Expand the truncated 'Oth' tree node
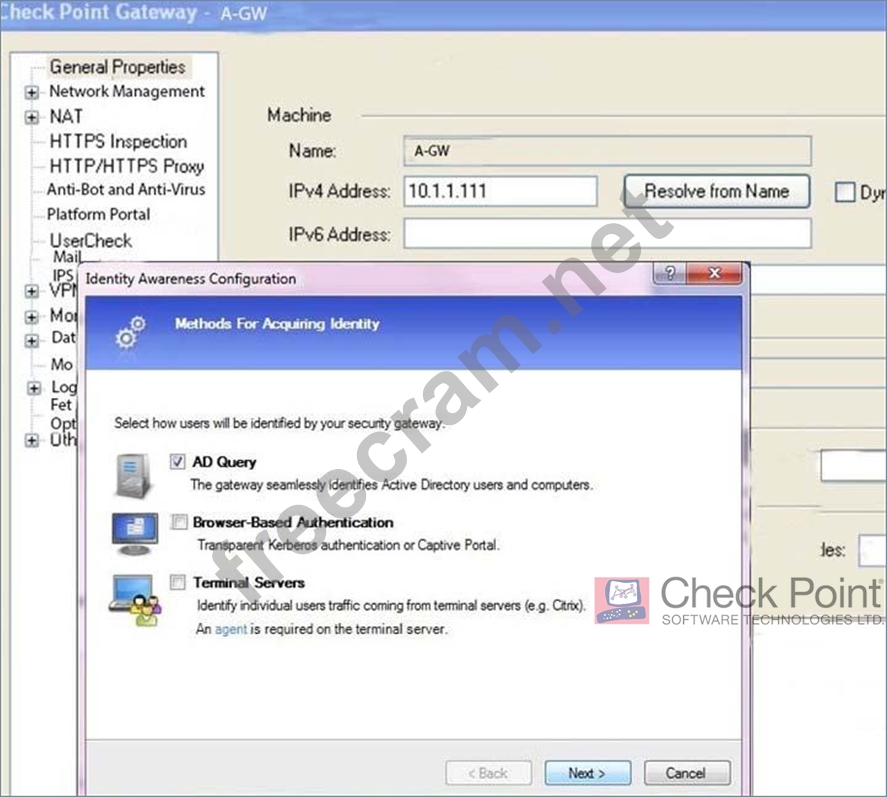Viewport: 887px width, 797px height. [32, 440]
